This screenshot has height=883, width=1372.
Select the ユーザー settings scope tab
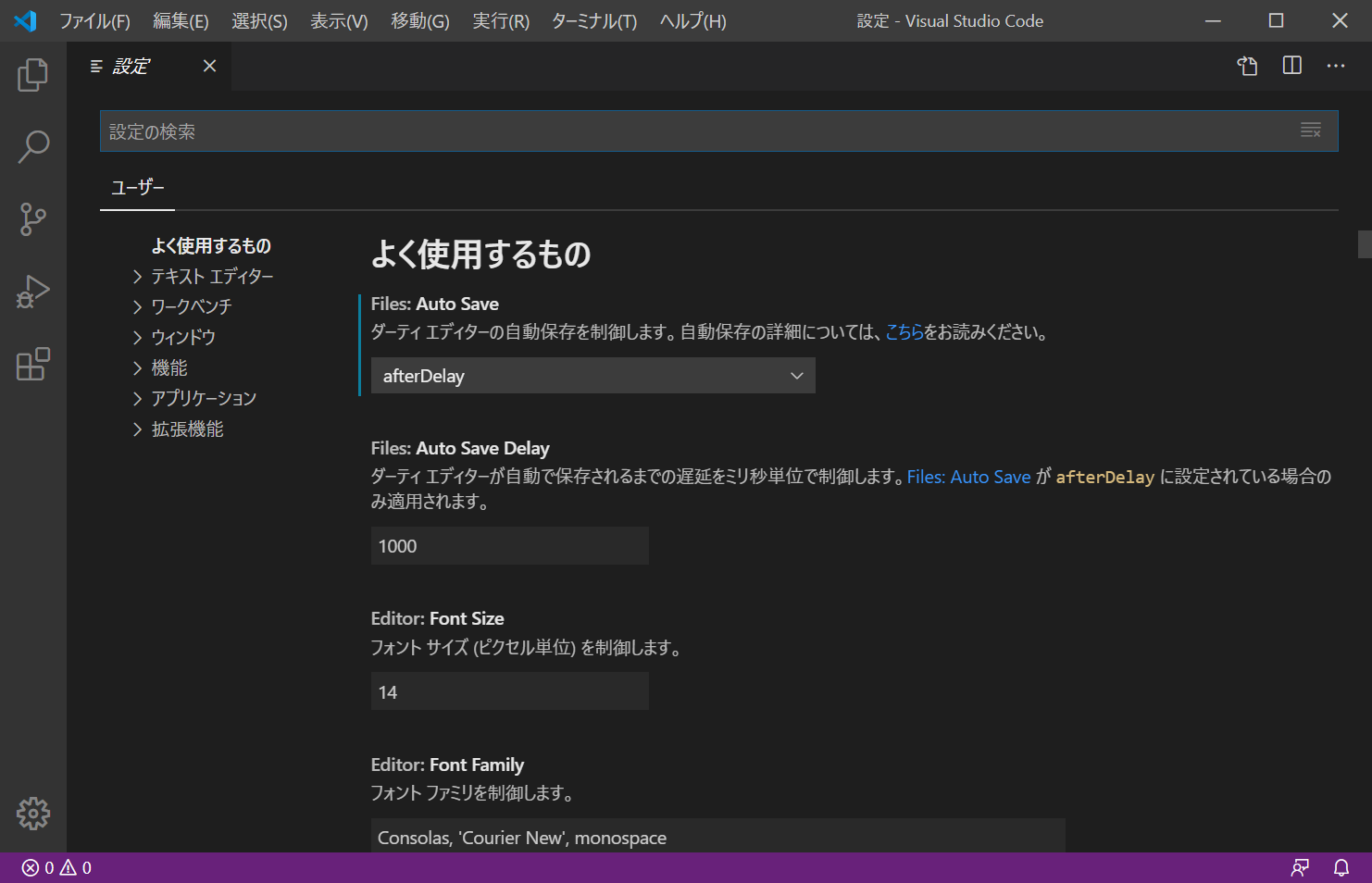137,188
